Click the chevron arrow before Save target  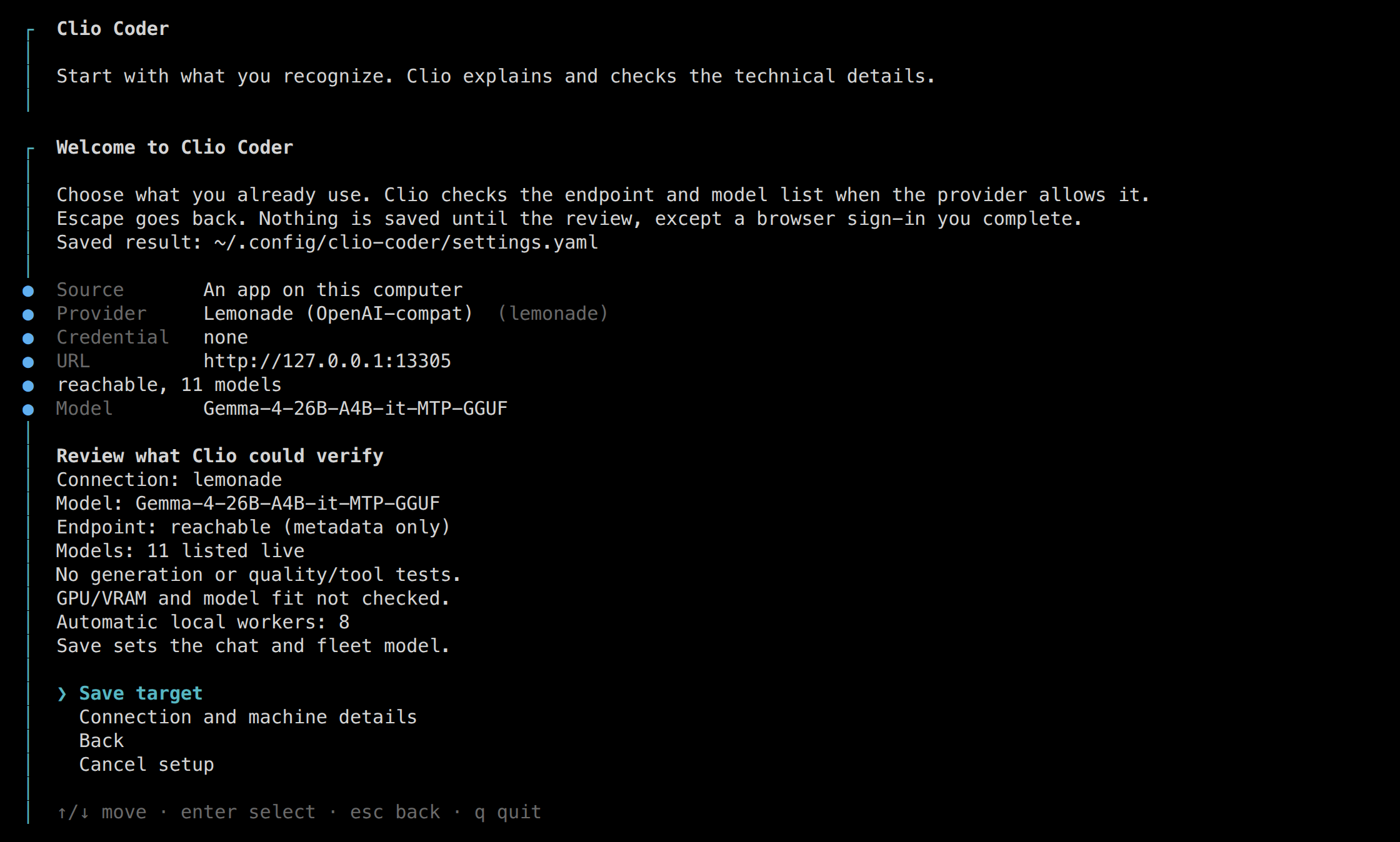62,694
